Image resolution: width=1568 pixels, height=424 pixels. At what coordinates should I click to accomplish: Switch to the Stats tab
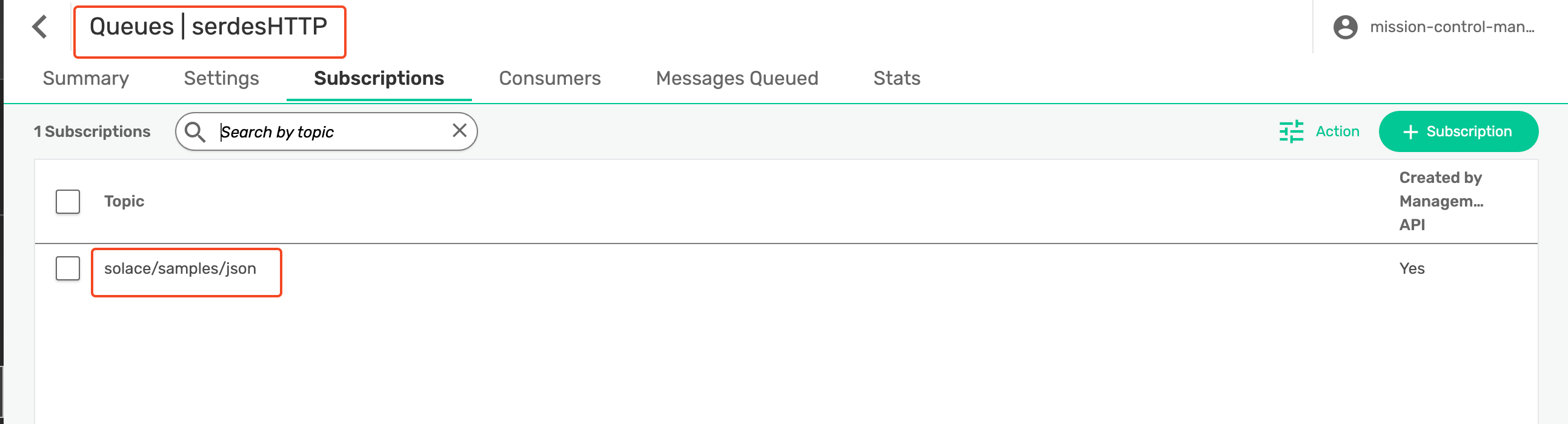coord(897,78)
